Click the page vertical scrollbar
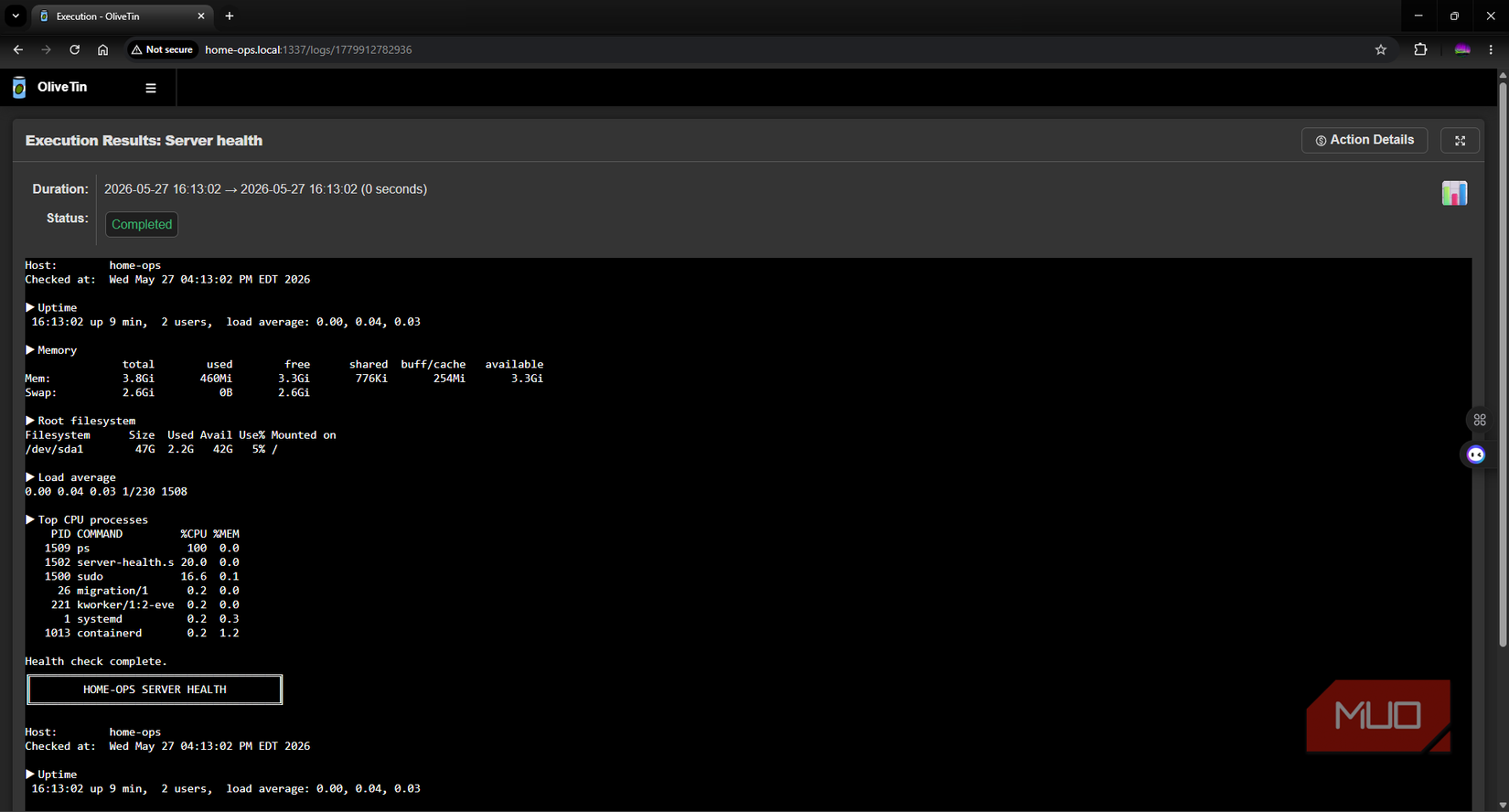The image size is (1509, 812). [x=1503, y=364]
